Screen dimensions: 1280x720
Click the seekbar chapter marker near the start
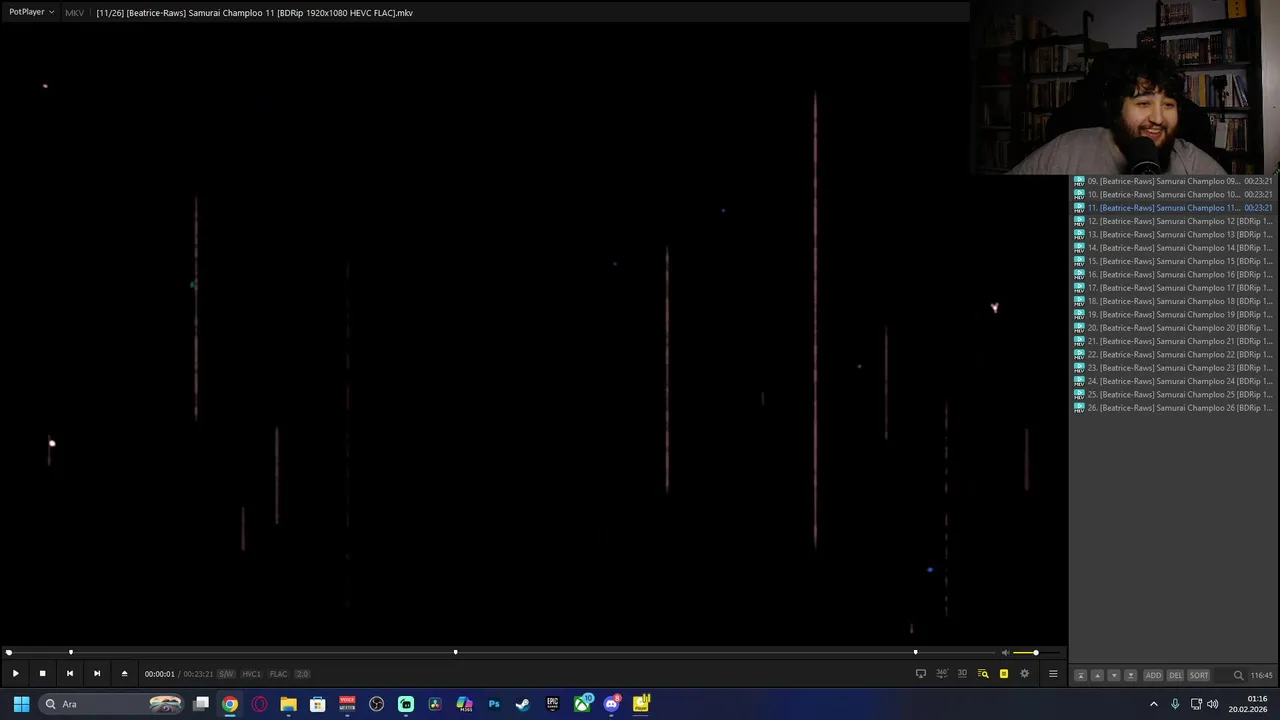point(70,652)
